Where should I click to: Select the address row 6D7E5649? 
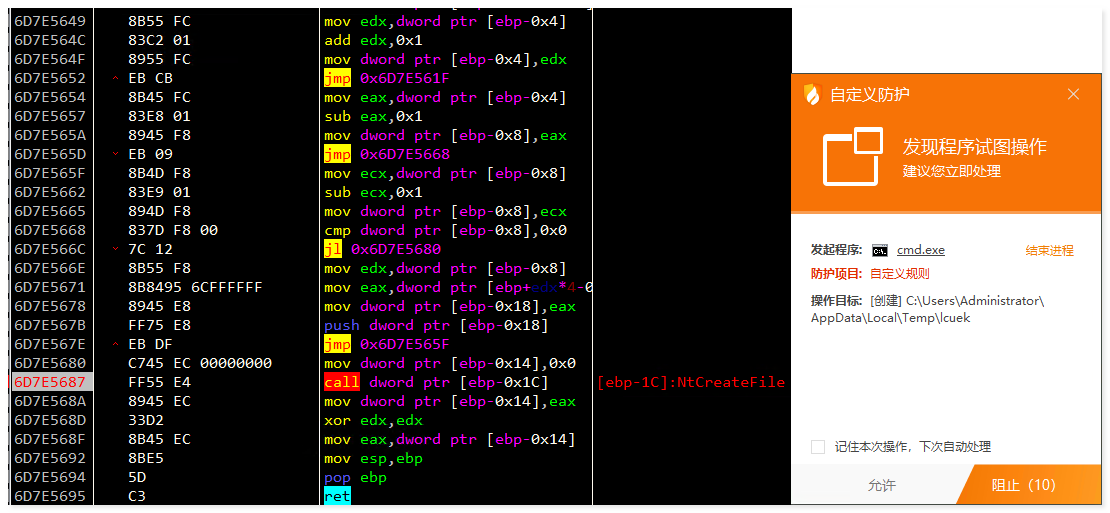tap(50, 21)
